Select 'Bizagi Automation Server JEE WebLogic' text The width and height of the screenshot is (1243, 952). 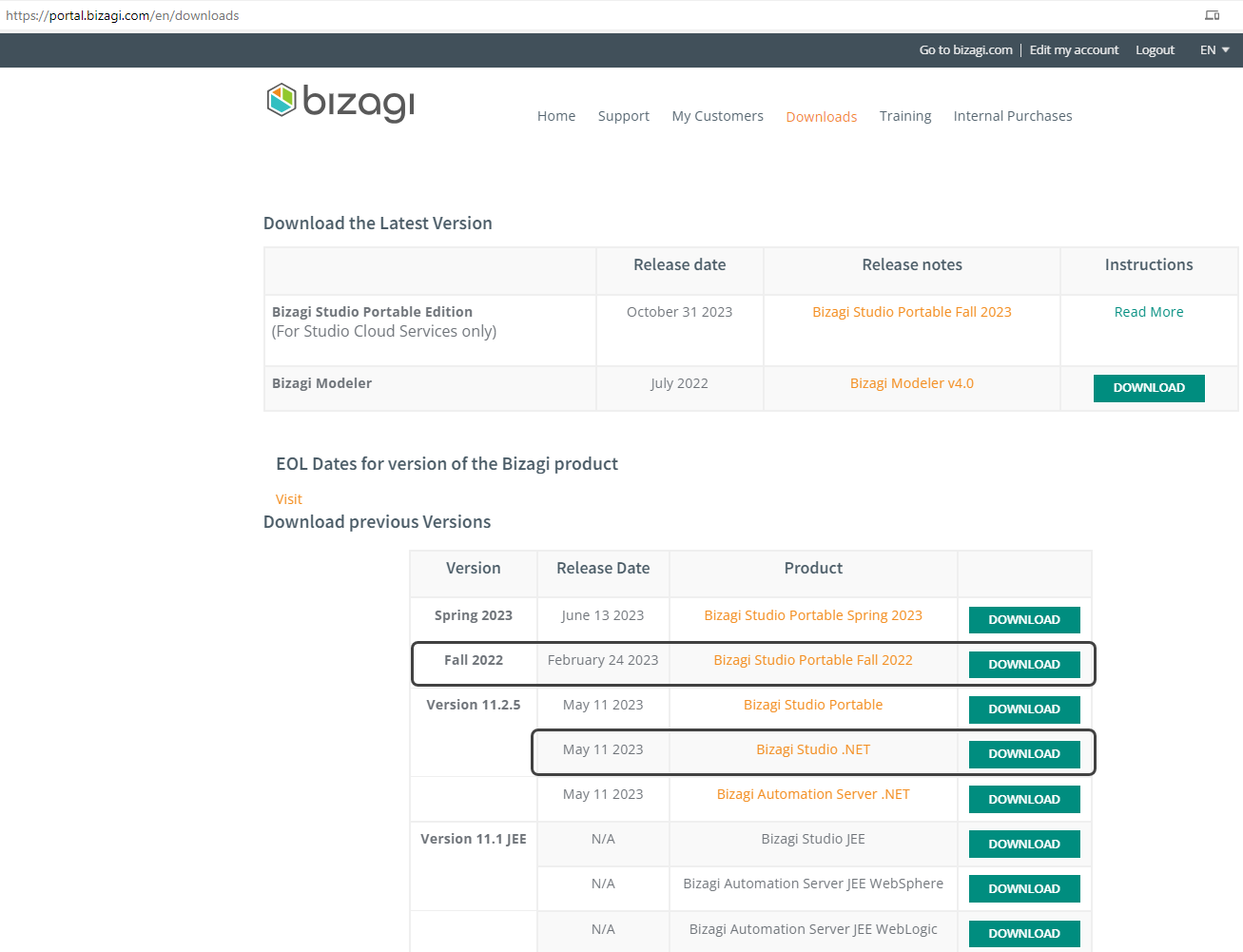(813, 929)
